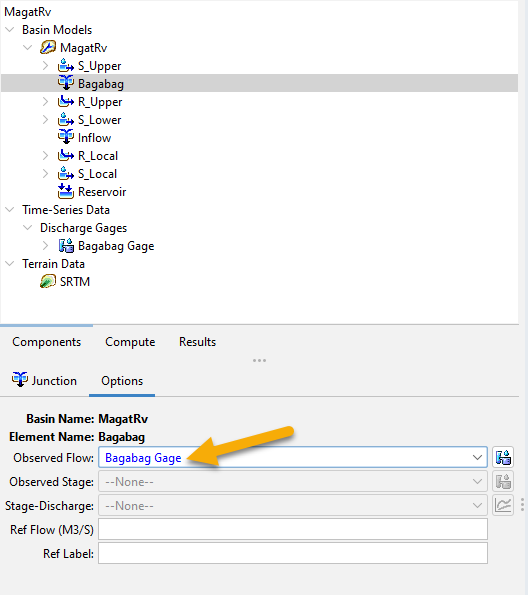Click the Reservoir element icon
The width and height of the screenshot is (528, 595).
66,192
